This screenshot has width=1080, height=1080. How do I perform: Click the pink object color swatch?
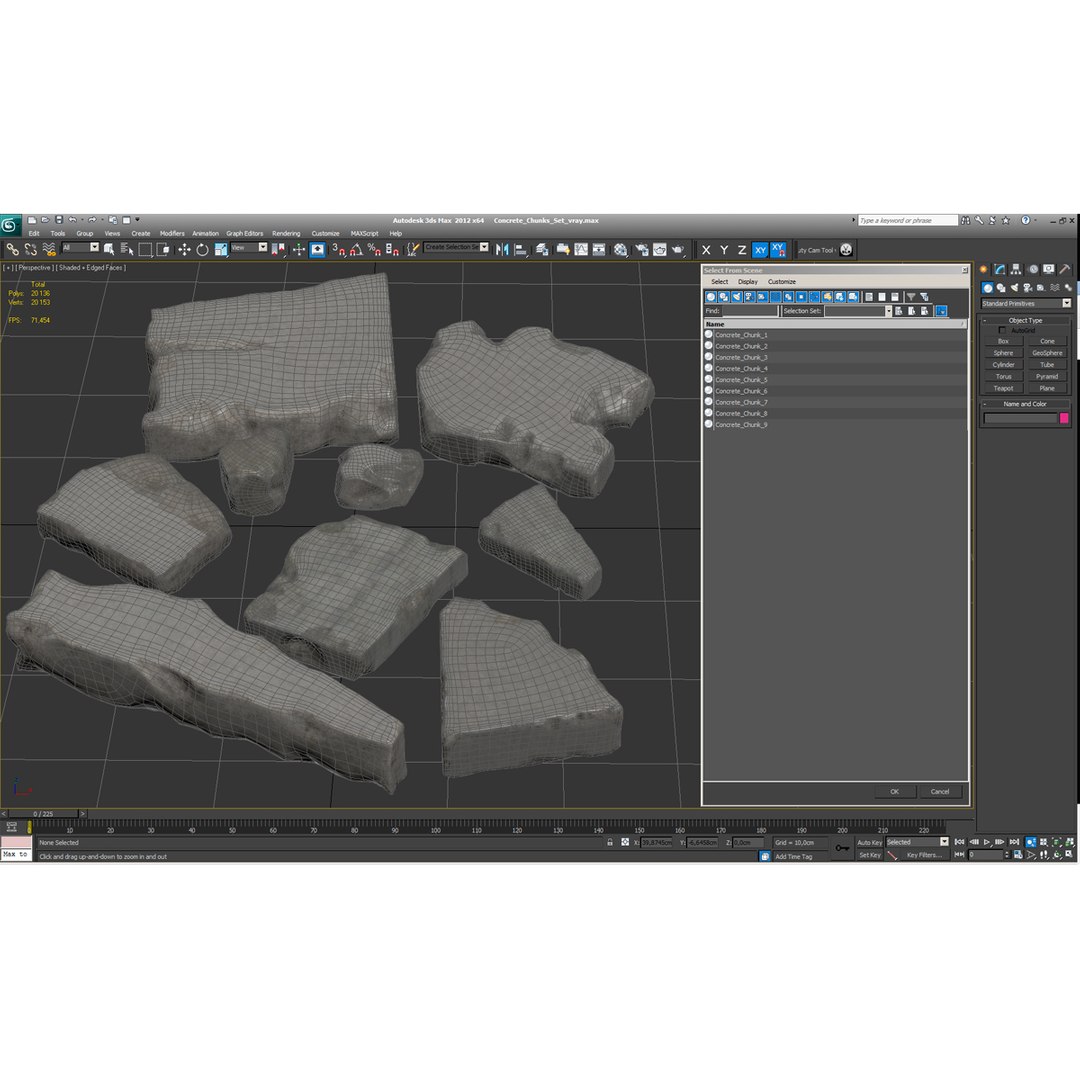coord(1063,418)
